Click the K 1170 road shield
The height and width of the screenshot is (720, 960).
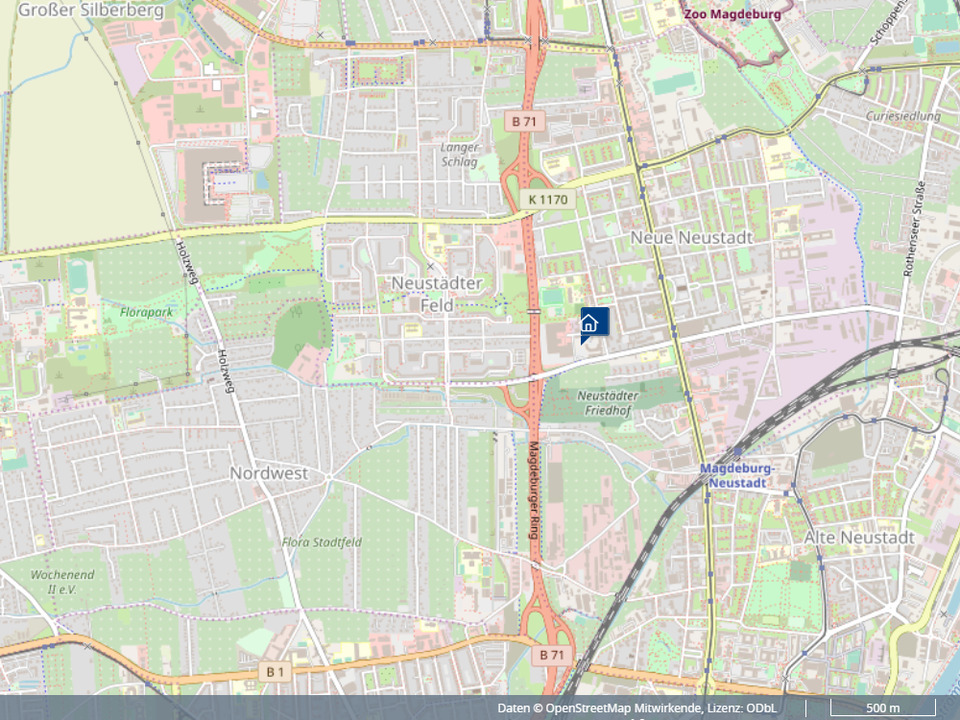548,200
